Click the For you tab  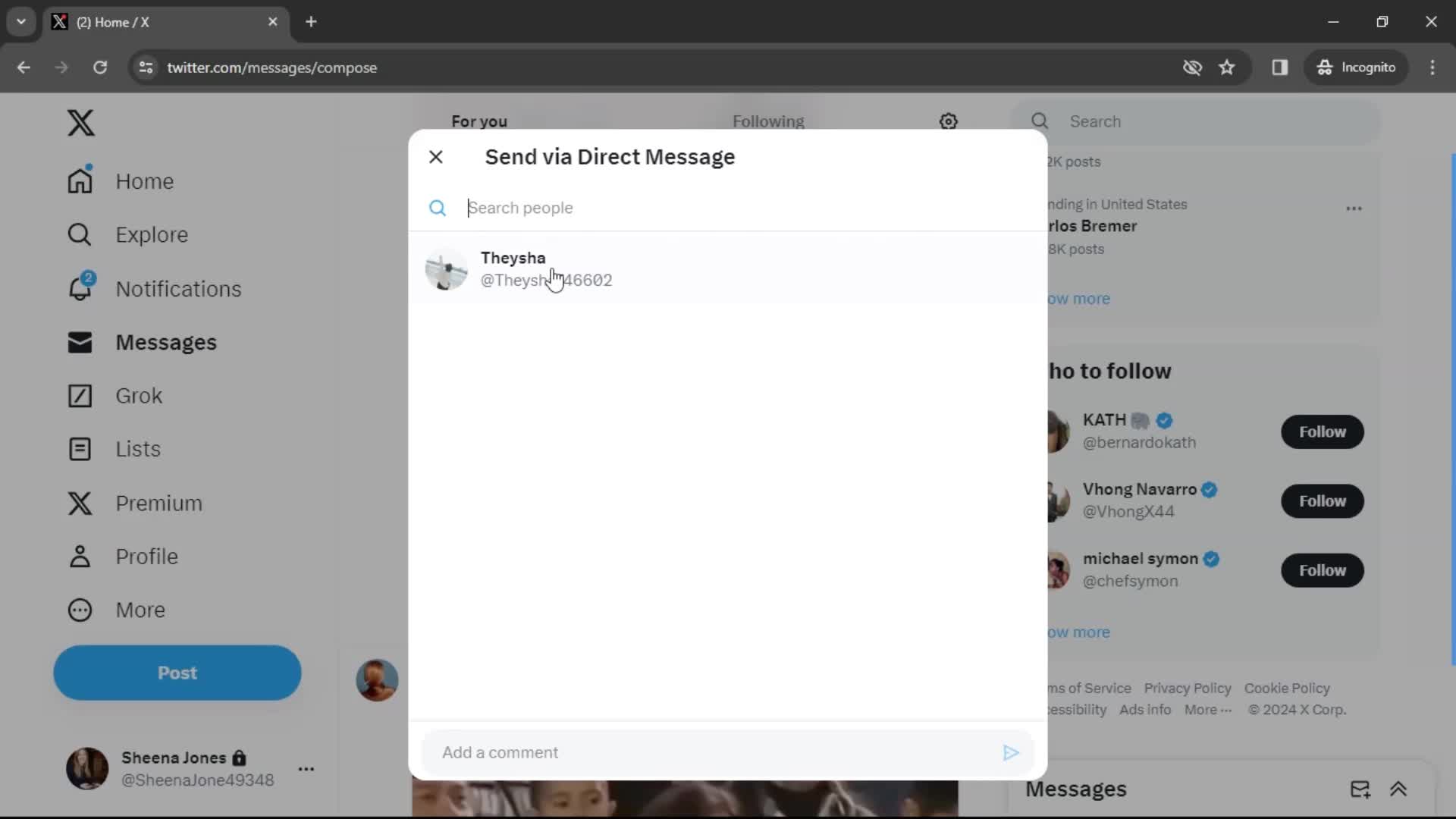tap(480, 121)
